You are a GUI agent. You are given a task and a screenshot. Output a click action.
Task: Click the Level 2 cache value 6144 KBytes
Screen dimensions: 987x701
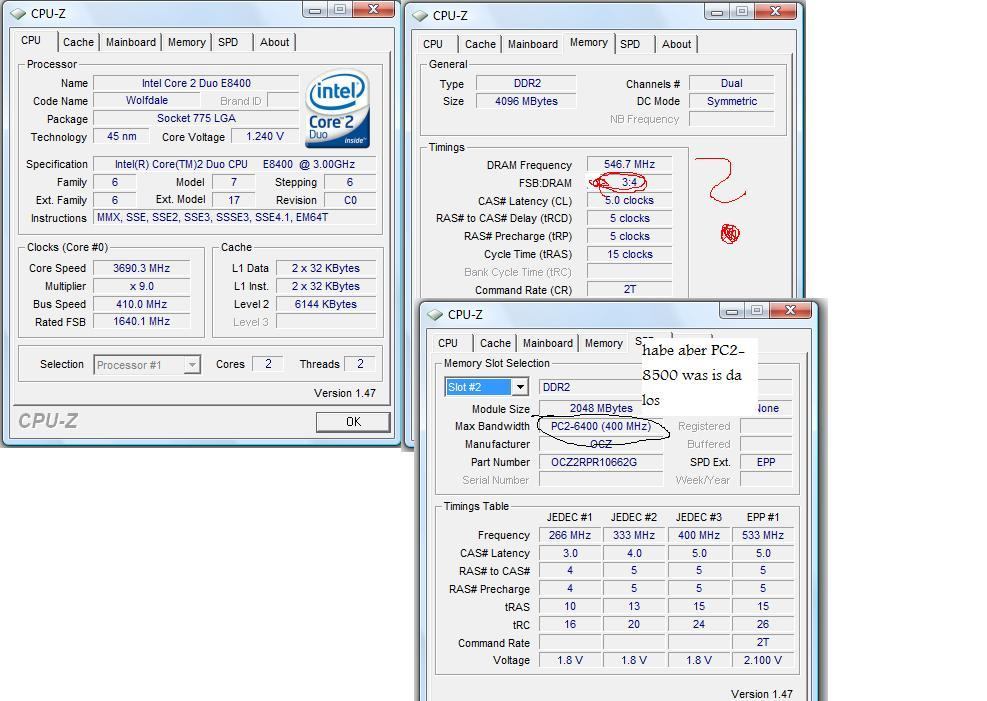point(325,304)
